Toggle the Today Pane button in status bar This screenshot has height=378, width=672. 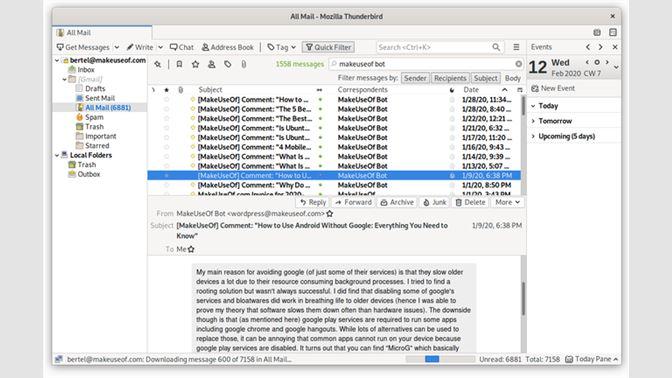coord(591,359)
